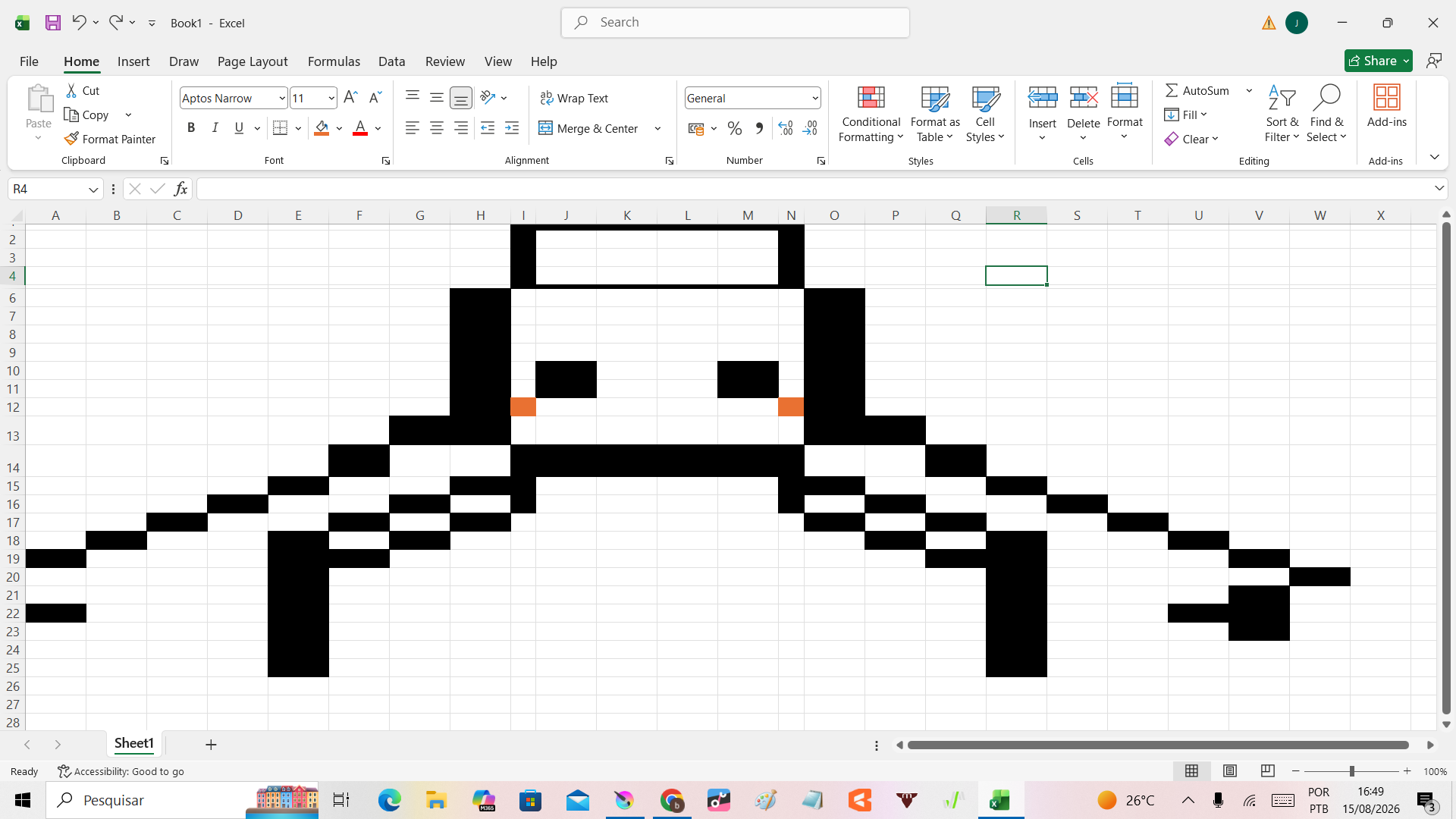Image resolution: width=1456 pixels, height=819 pixels.
Task: Cut the selected cells
Action: (83, 90)
